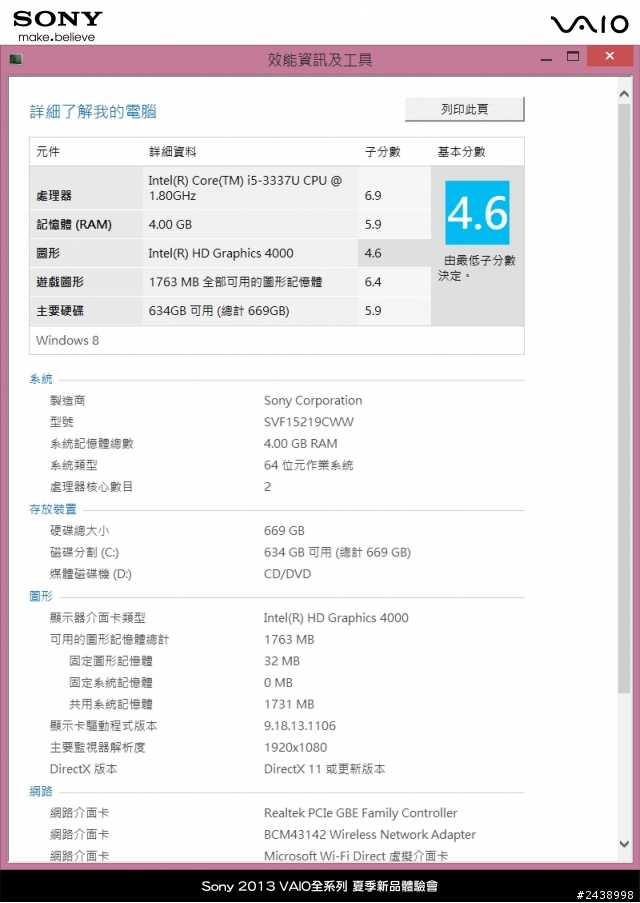Click the vertical scrollbar thumb
640x903 pixels.
tap(624, 397)
